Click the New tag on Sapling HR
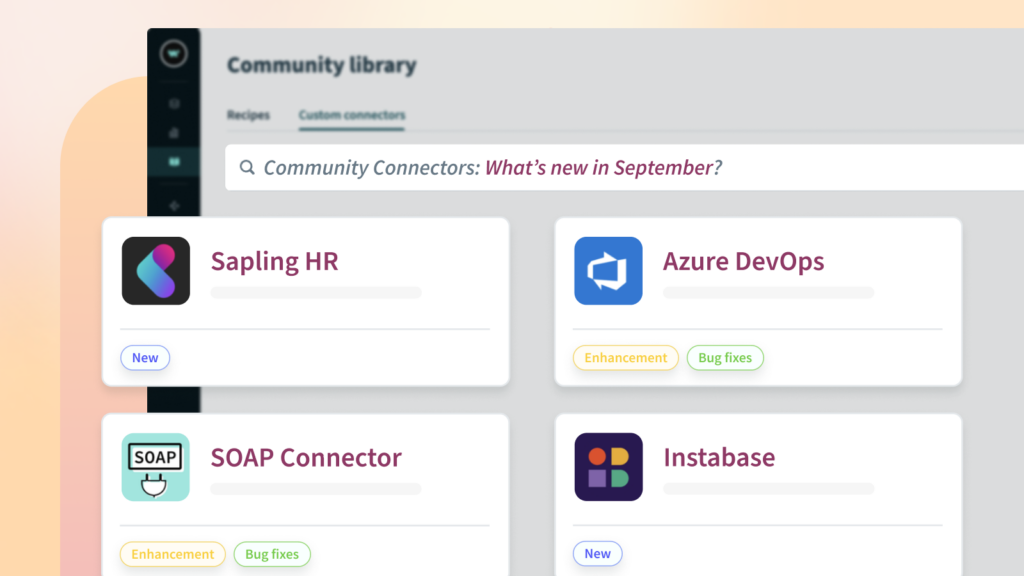Image resolution: width=1024 pixels, height=576 pixels. pos(144,357)
